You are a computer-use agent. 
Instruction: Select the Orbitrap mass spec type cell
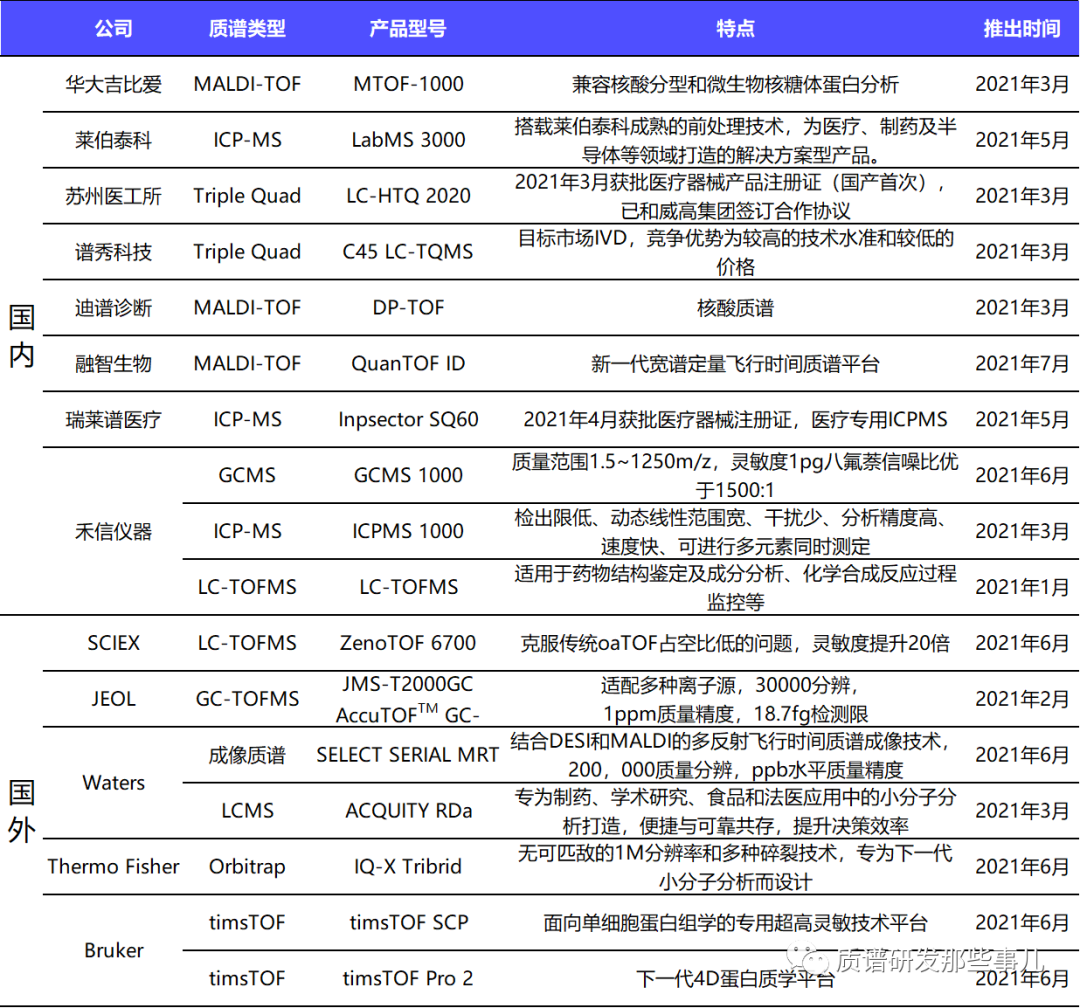coord(247,866)
